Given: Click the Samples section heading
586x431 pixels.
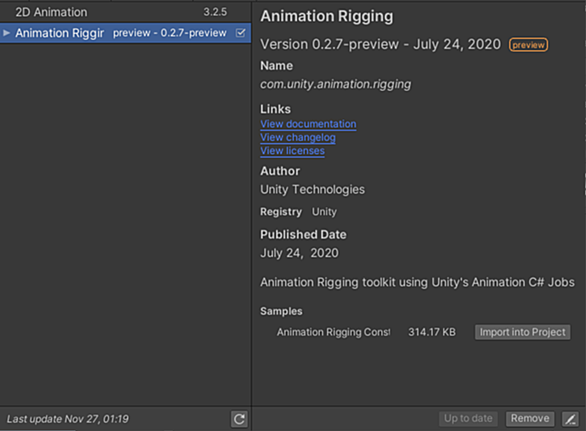Looking at the screenshot, I should [x=281, y=311].
